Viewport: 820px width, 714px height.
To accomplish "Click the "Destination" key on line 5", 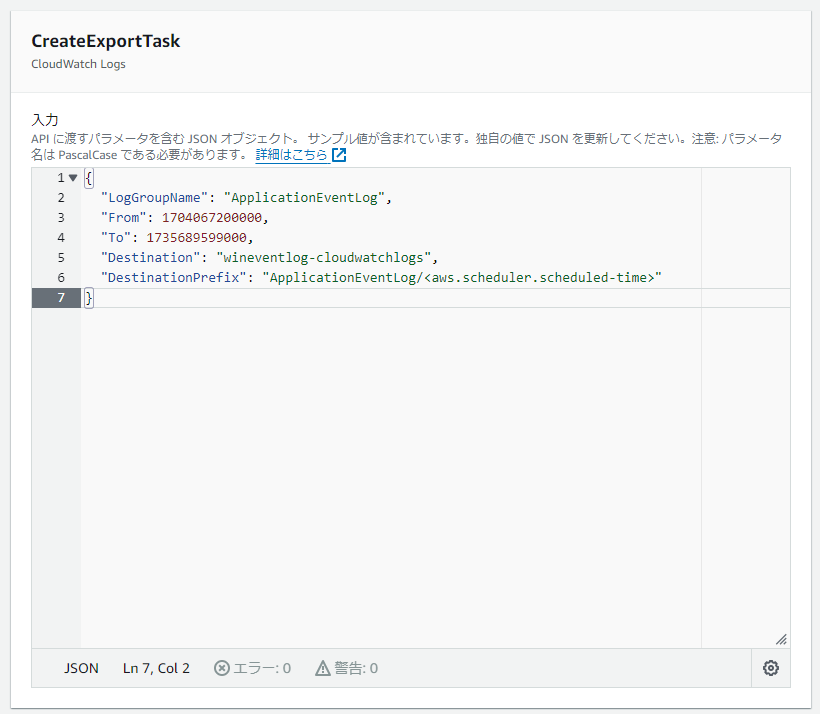I will [151, 257].
